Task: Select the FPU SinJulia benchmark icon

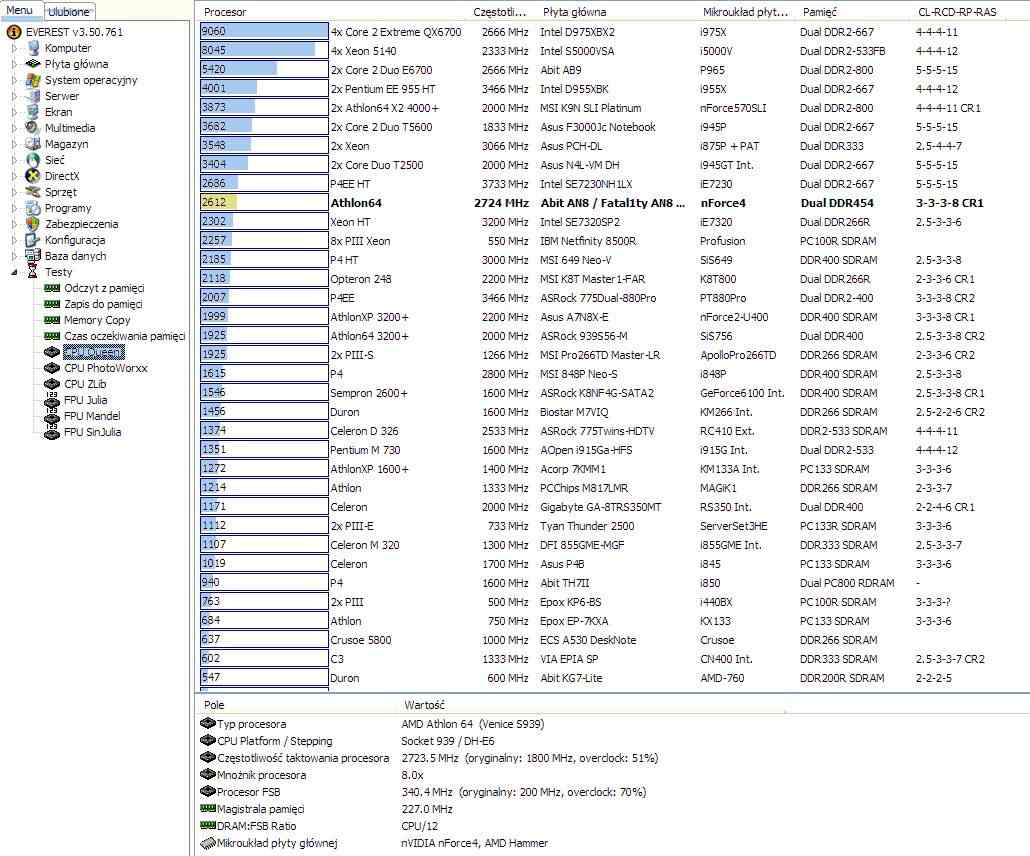Action: [52, 432]
